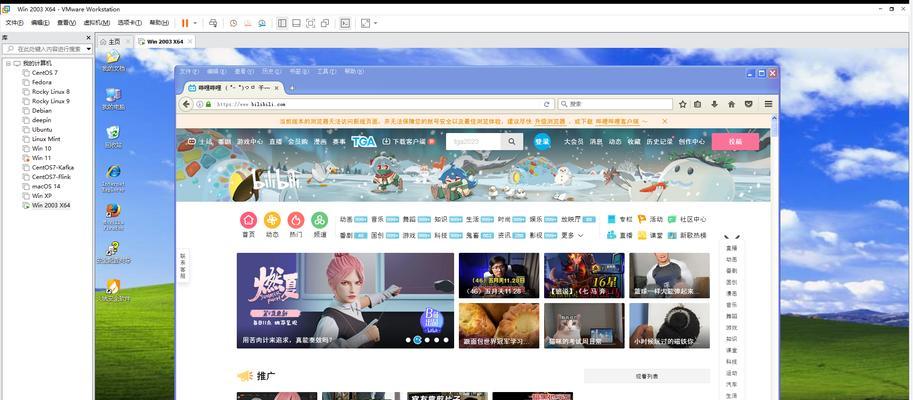Click the Pocket icon in Firefox toolbar
This screenshot has height=400, width=913.
coord(749,104)
